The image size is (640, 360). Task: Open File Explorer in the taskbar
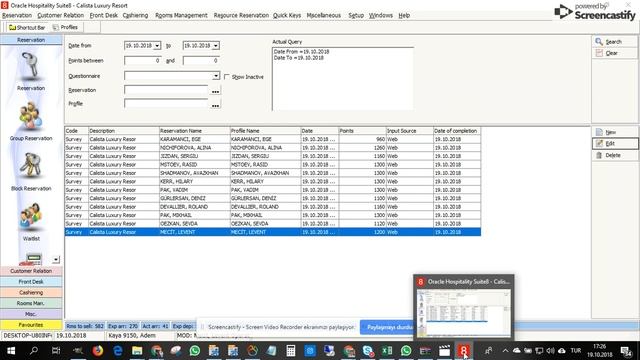coord(137,351)
